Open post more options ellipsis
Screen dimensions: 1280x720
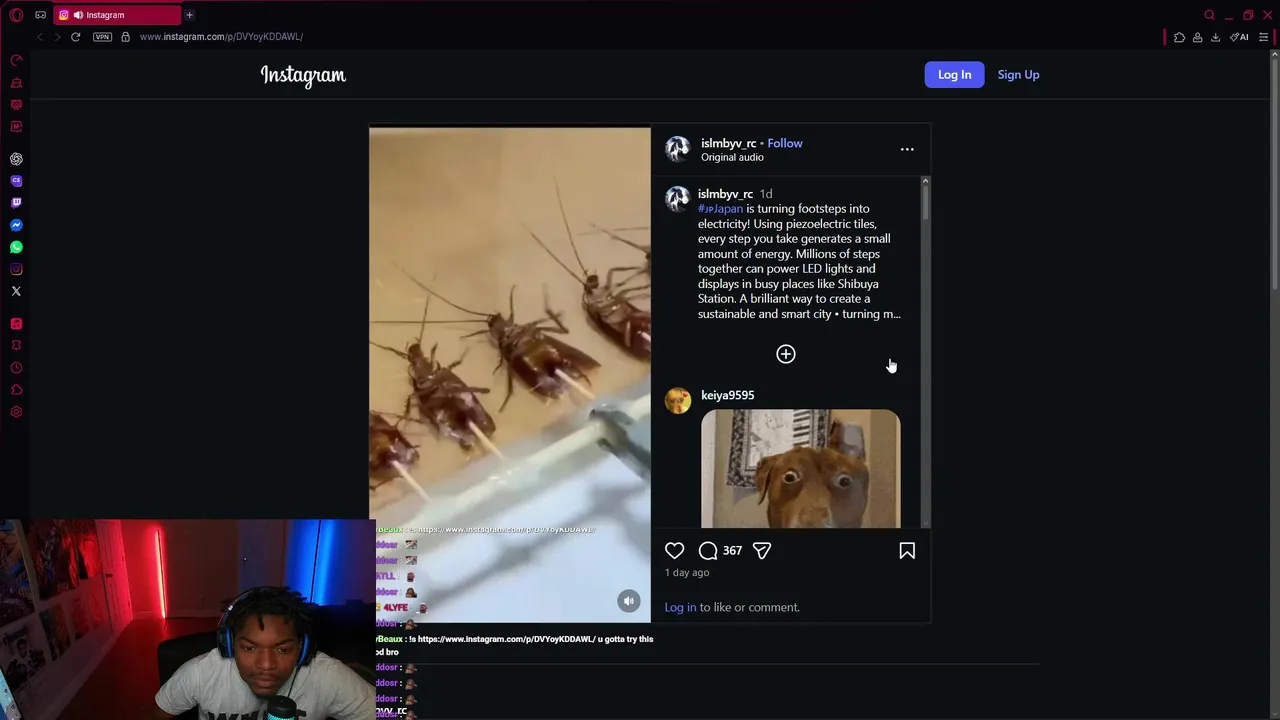tap(907, 149)
